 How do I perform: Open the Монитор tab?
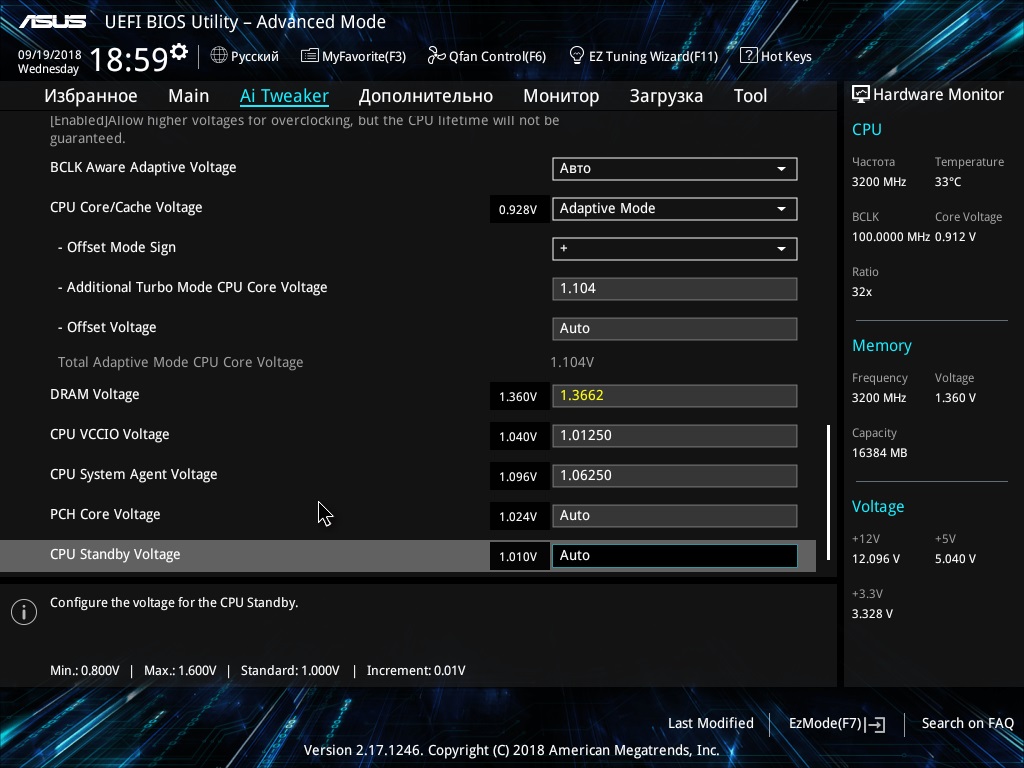561,96
